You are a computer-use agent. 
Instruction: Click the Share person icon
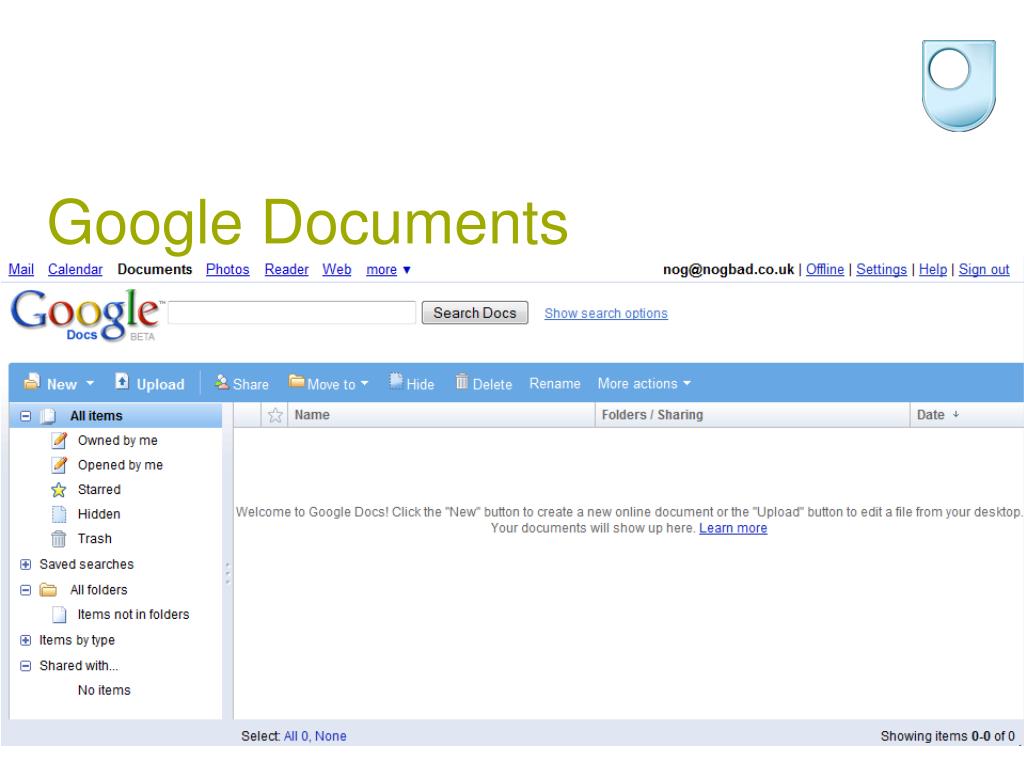click(222, 381)
